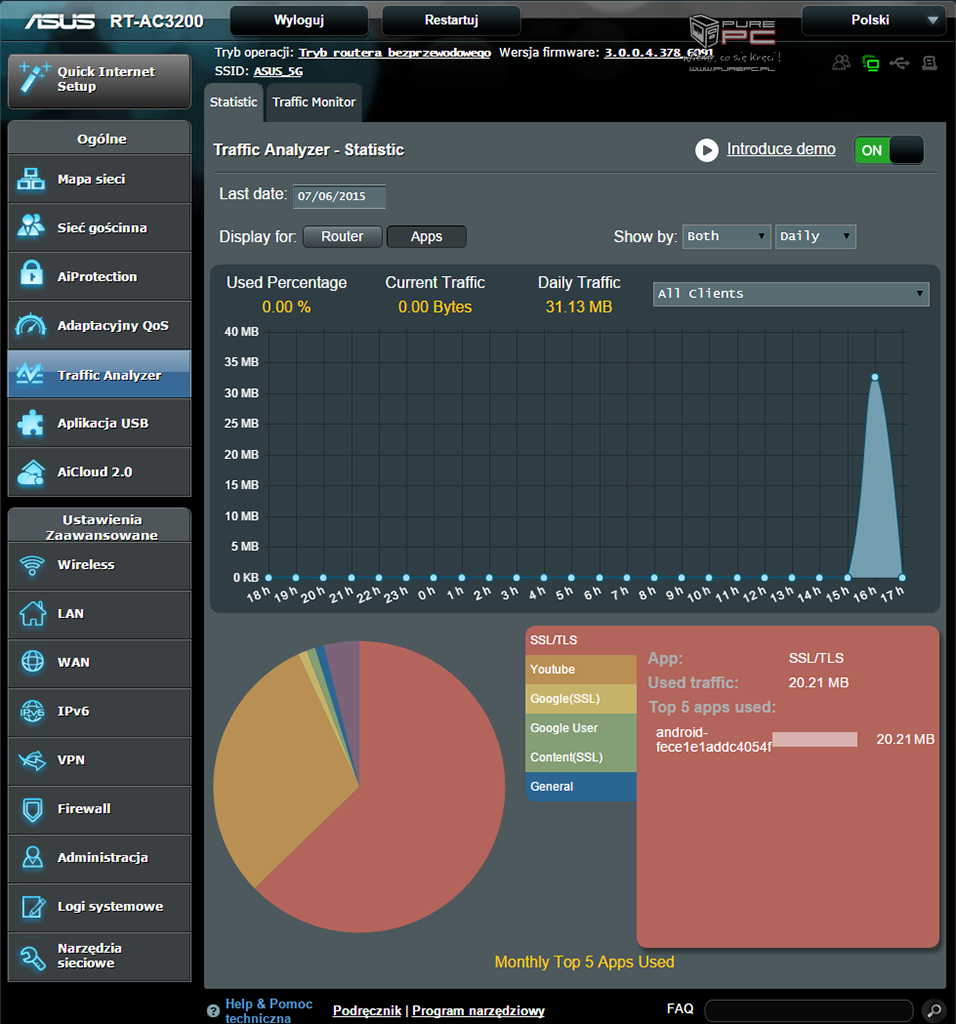Viewport: 956px width, 1024px height.
Task: Click the android-fece1e1addc4054f client name
Action: (x=713, y=740)
